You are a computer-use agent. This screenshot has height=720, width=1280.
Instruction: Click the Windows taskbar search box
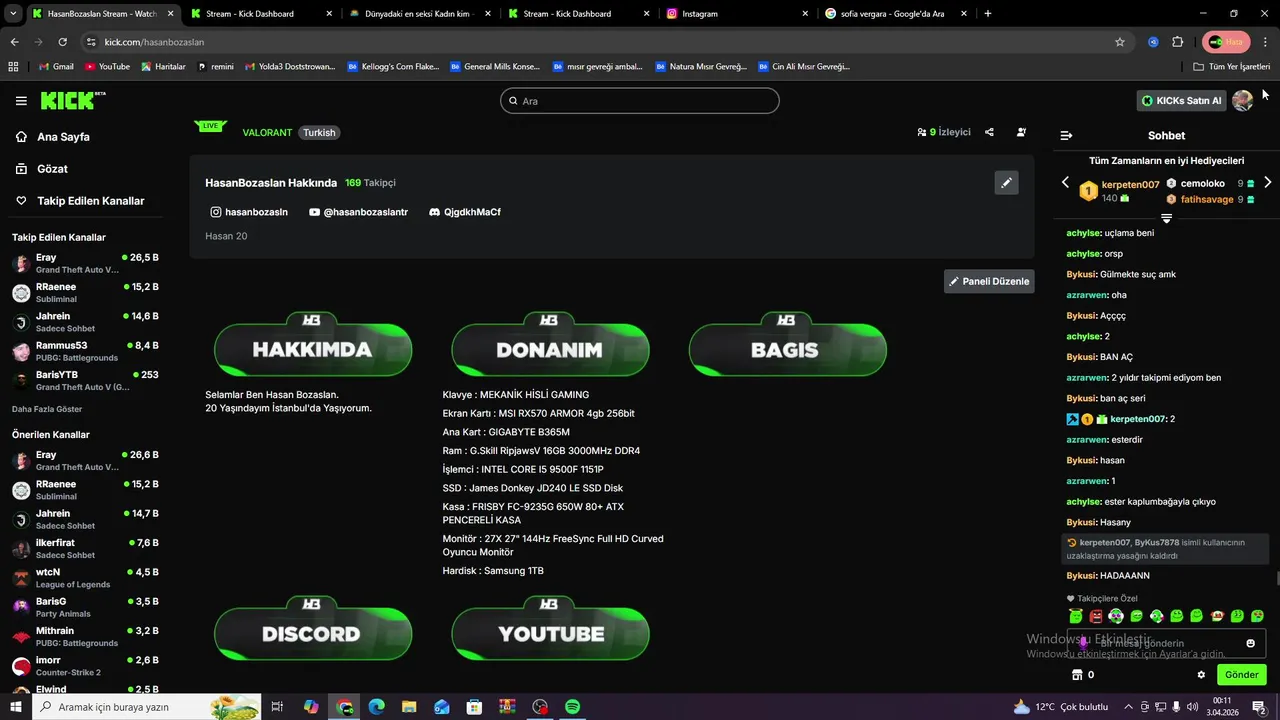(146, 707)
